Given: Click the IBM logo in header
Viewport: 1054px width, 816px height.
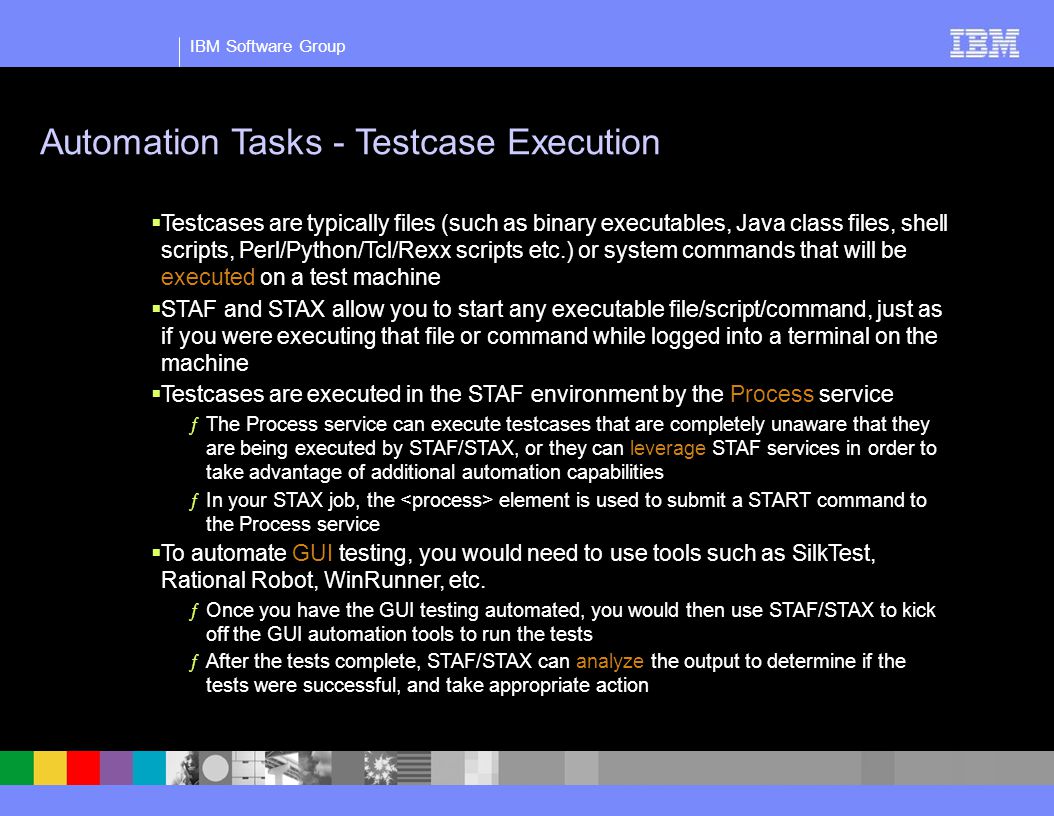Looking at the screenshot, I should point(984,43).
